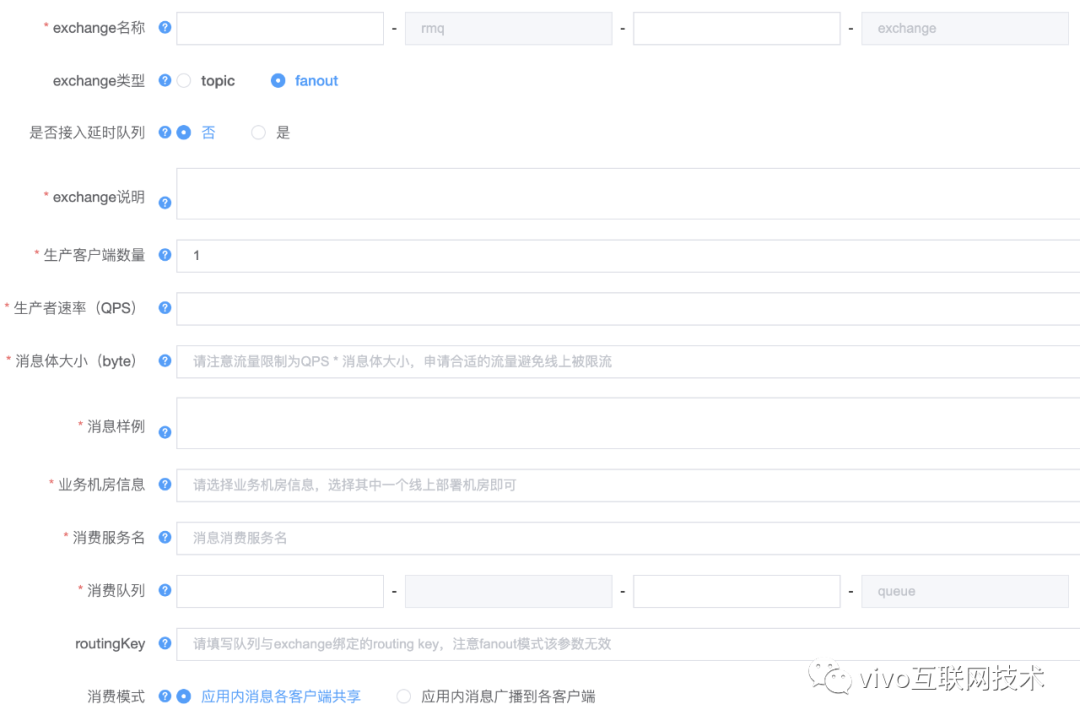
Task: Focus the 消息样例 text area
Action: [628, 423]
